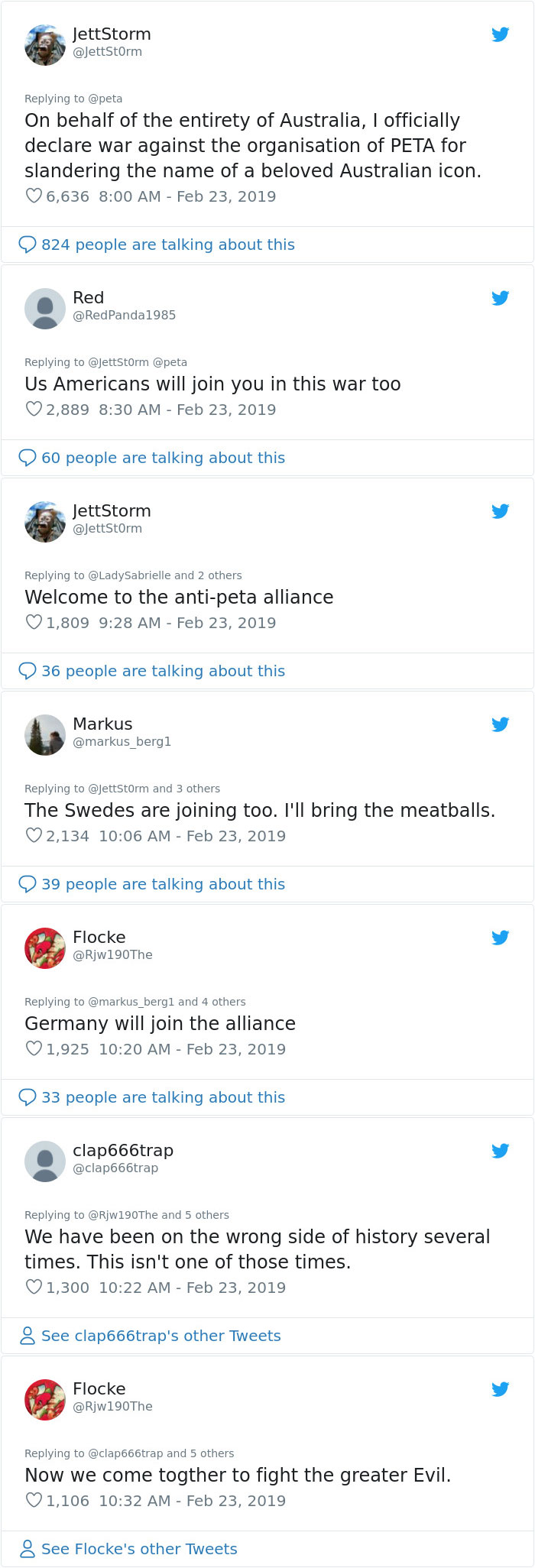535x1568 pixels.
Task: See clap666trap's other Tweets
Action: 160,1336
